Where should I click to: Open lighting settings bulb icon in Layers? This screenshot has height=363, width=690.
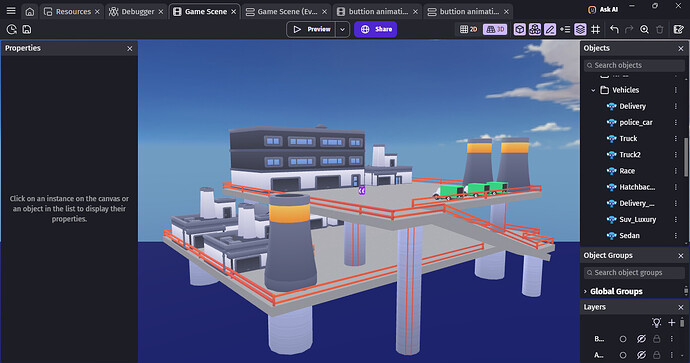click(657, 323)
